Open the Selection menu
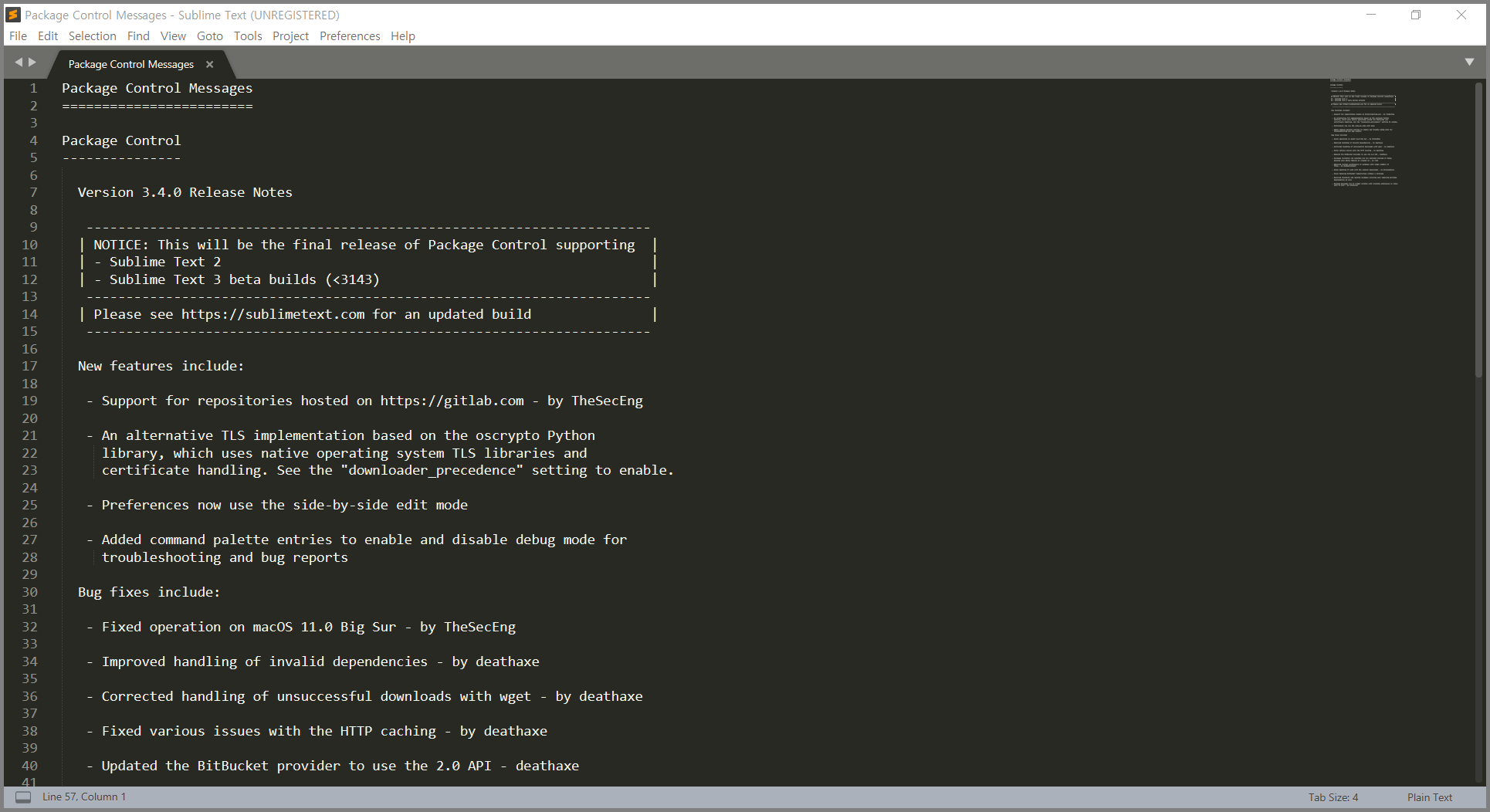This screenshot has height=812, width=1490. (x=92, y=36)
